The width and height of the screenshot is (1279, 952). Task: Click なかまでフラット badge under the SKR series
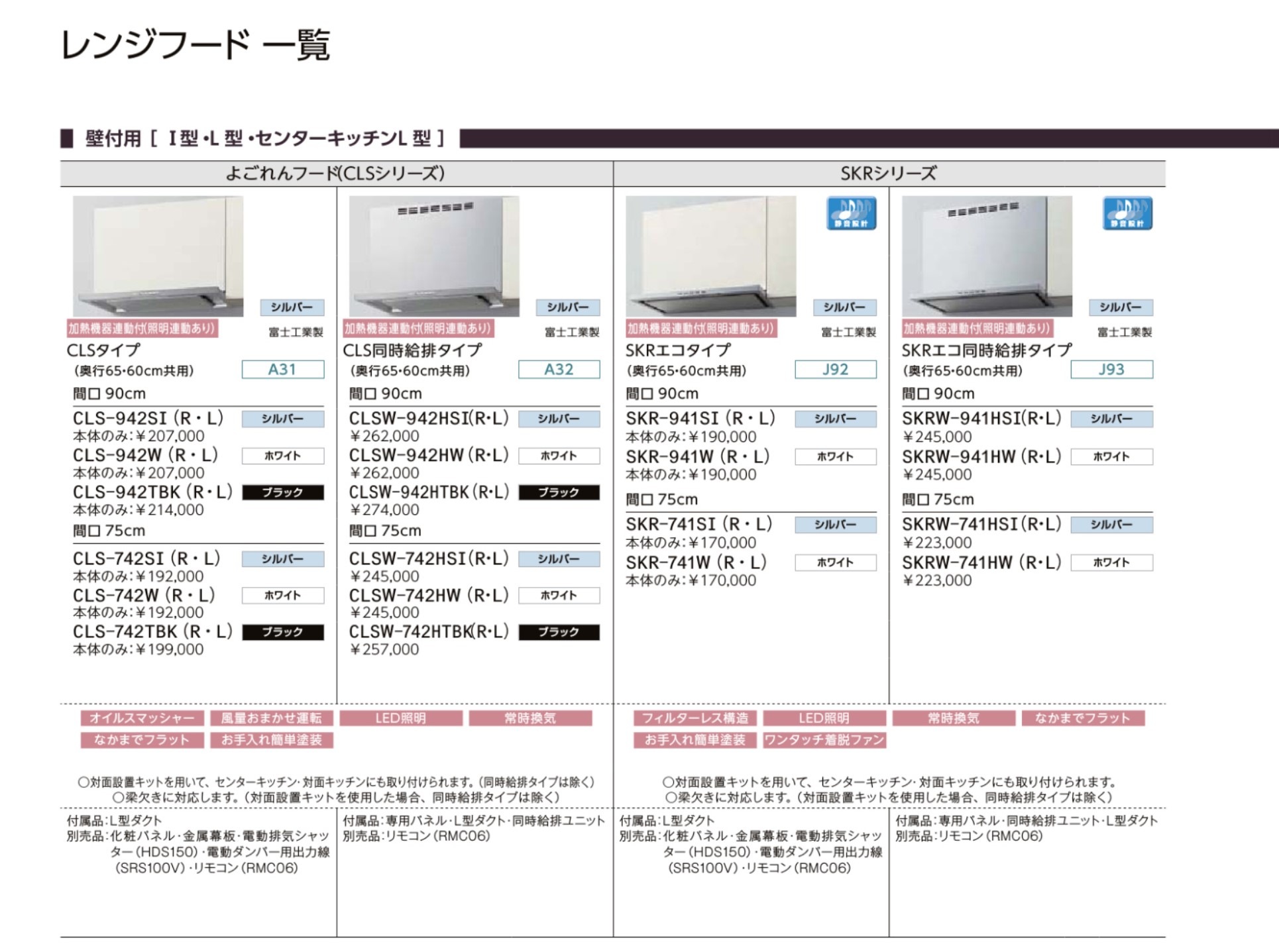coord(1083,718)
